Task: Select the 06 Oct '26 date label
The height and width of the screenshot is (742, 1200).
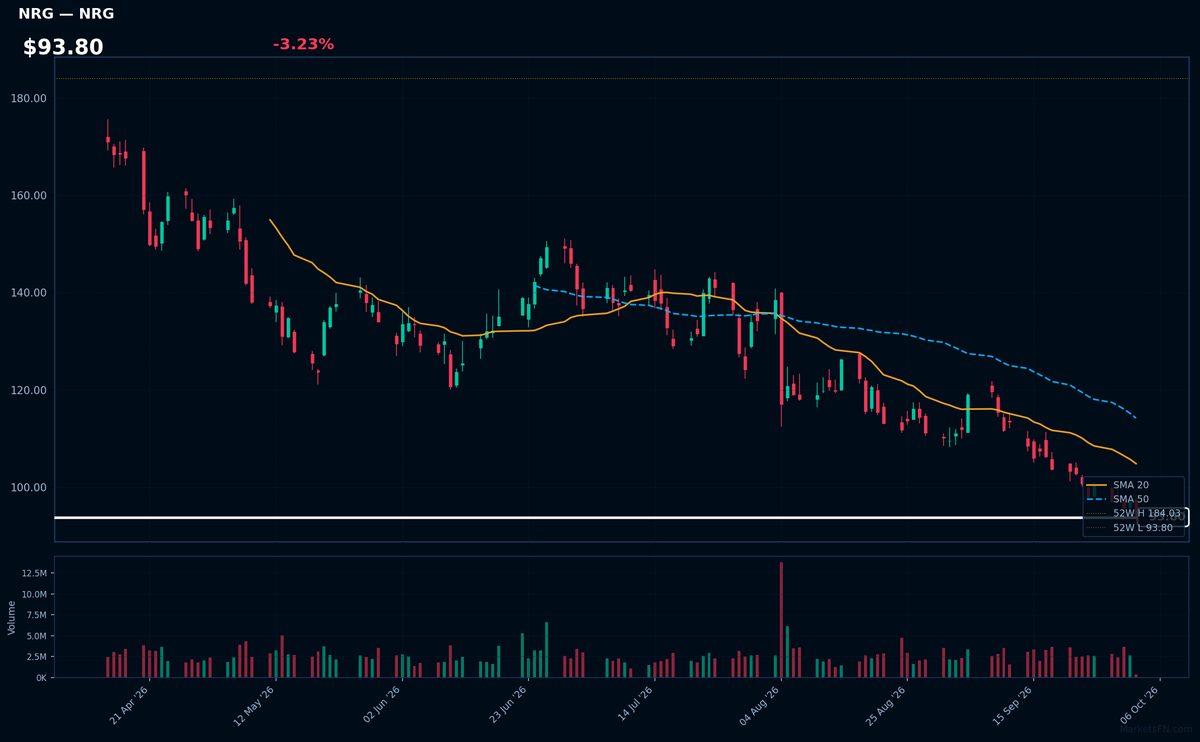Action: (x=1138, y=705)
